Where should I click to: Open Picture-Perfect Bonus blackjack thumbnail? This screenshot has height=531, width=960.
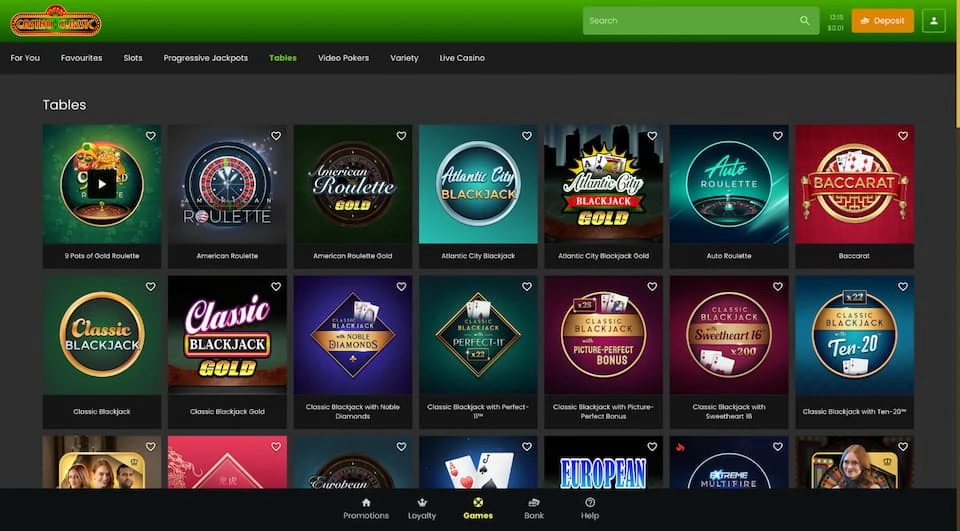pyautogui.click(x=603, y=335)
